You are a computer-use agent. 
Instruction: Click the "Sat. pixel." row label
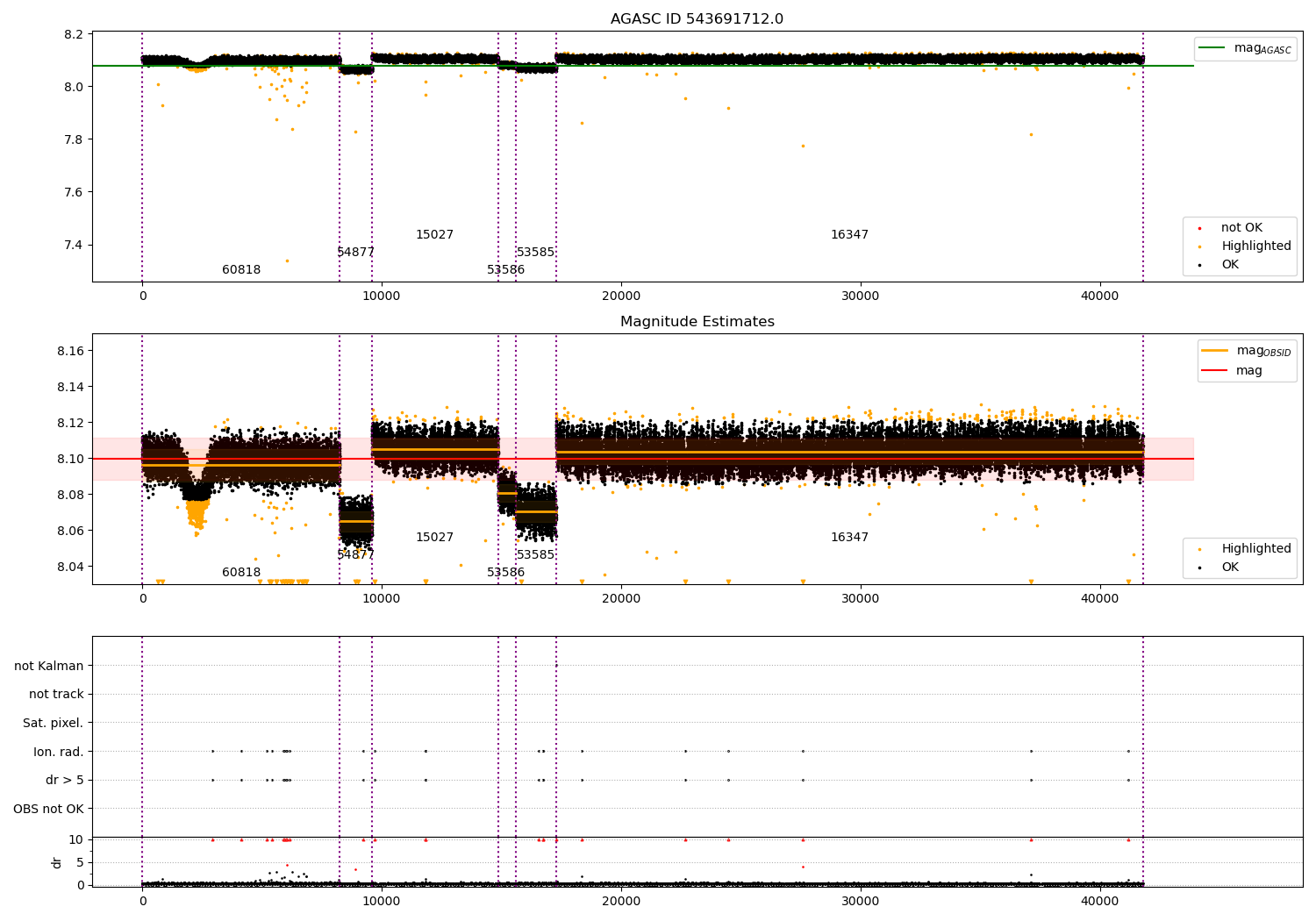54,724
